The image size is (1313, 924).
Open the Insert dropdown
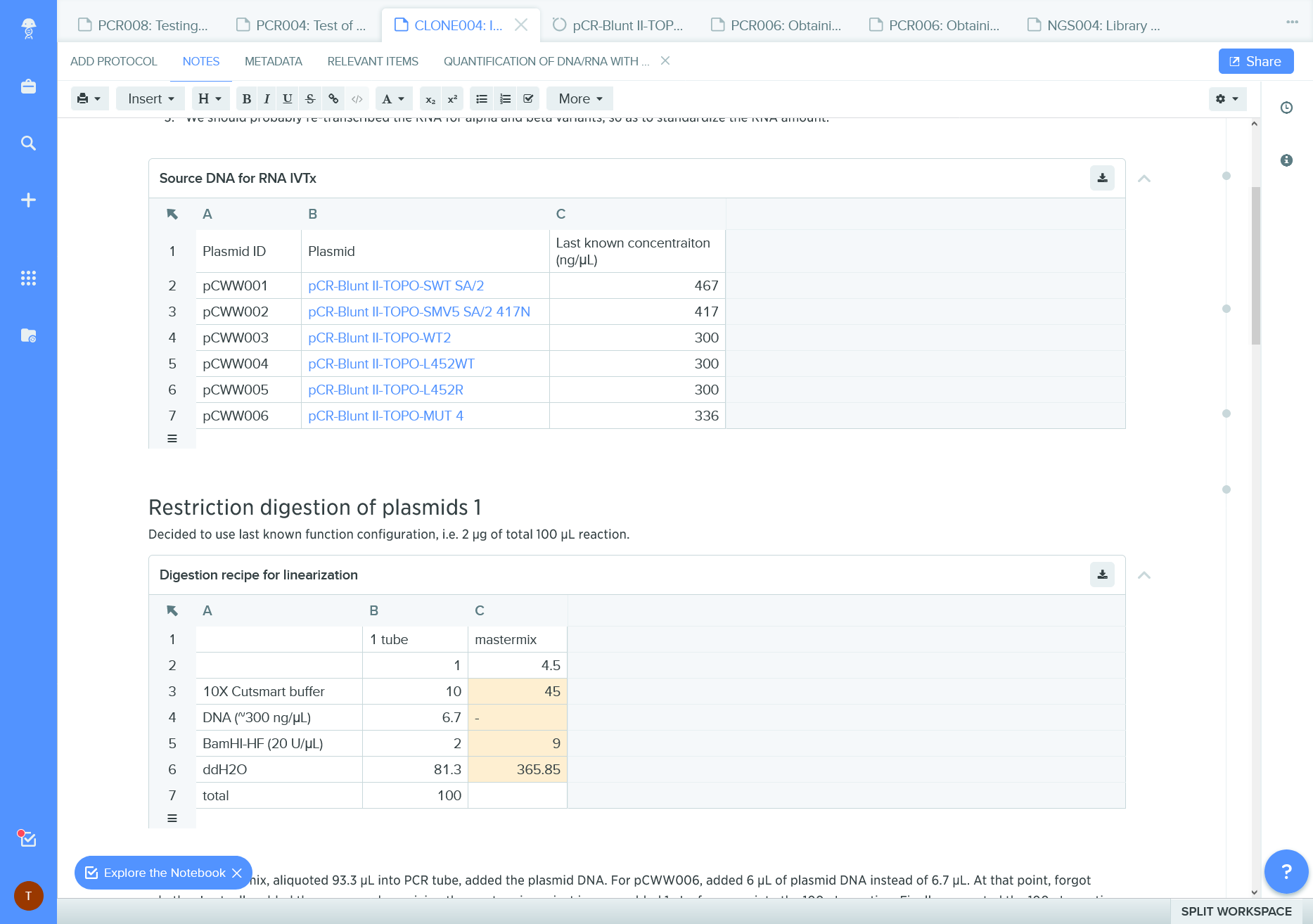[150, 99]
